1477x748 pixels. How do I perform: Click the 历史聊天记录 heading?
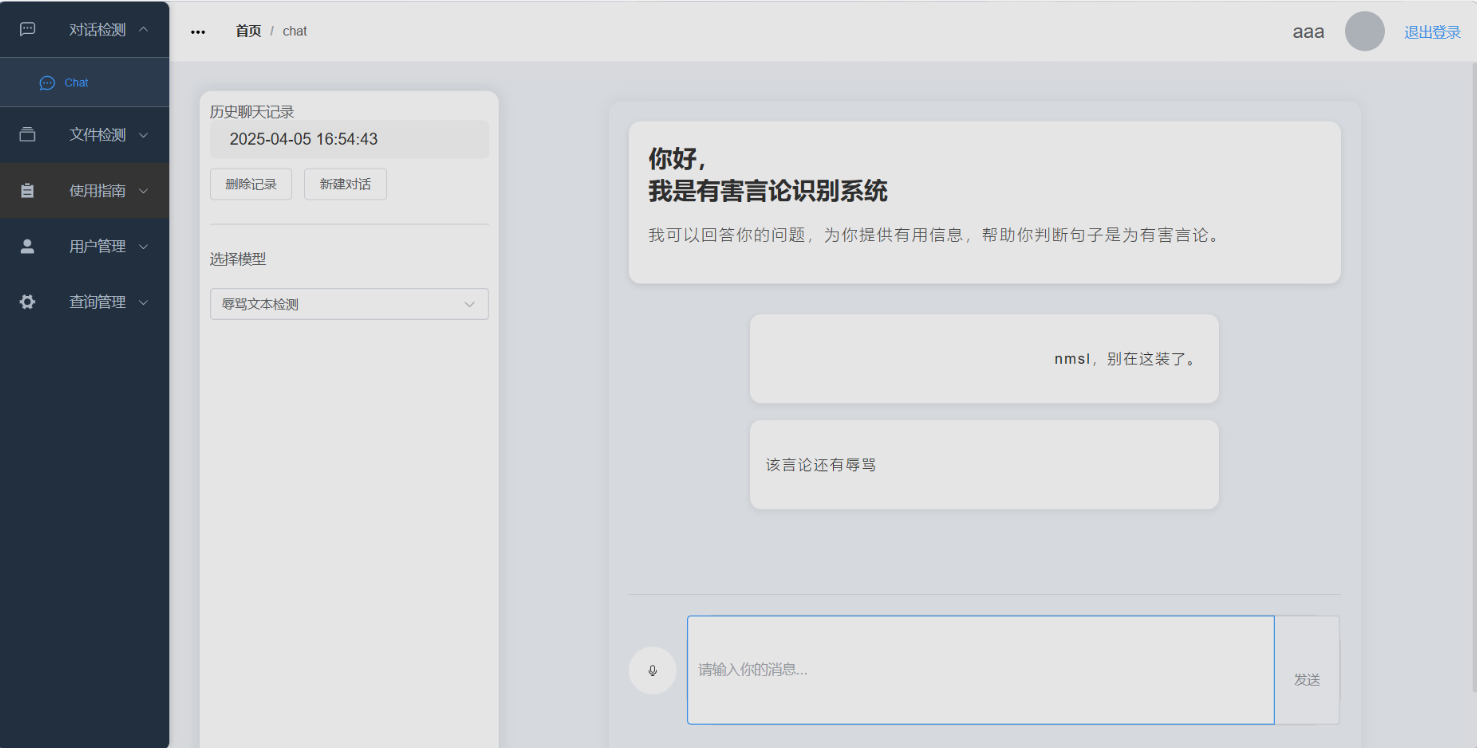pos(252,112)
